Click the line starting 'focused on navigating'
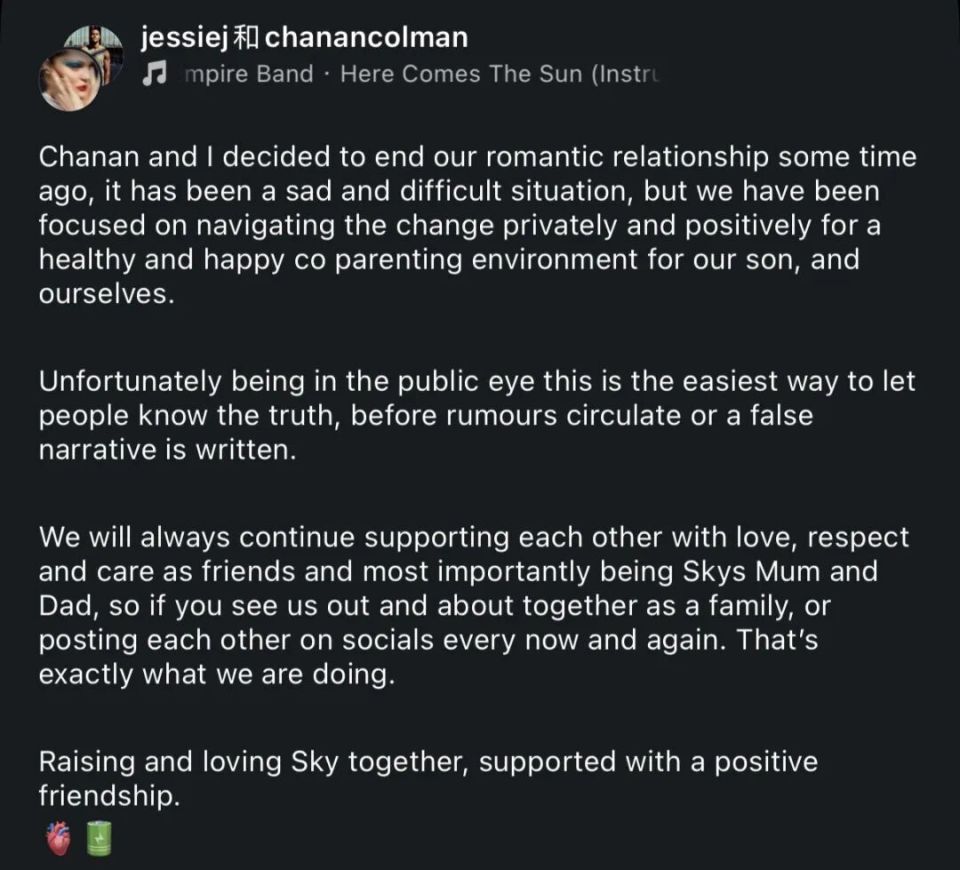Image resolution: width=960 pixels, height=870 pixels. [x=460, y=225]
